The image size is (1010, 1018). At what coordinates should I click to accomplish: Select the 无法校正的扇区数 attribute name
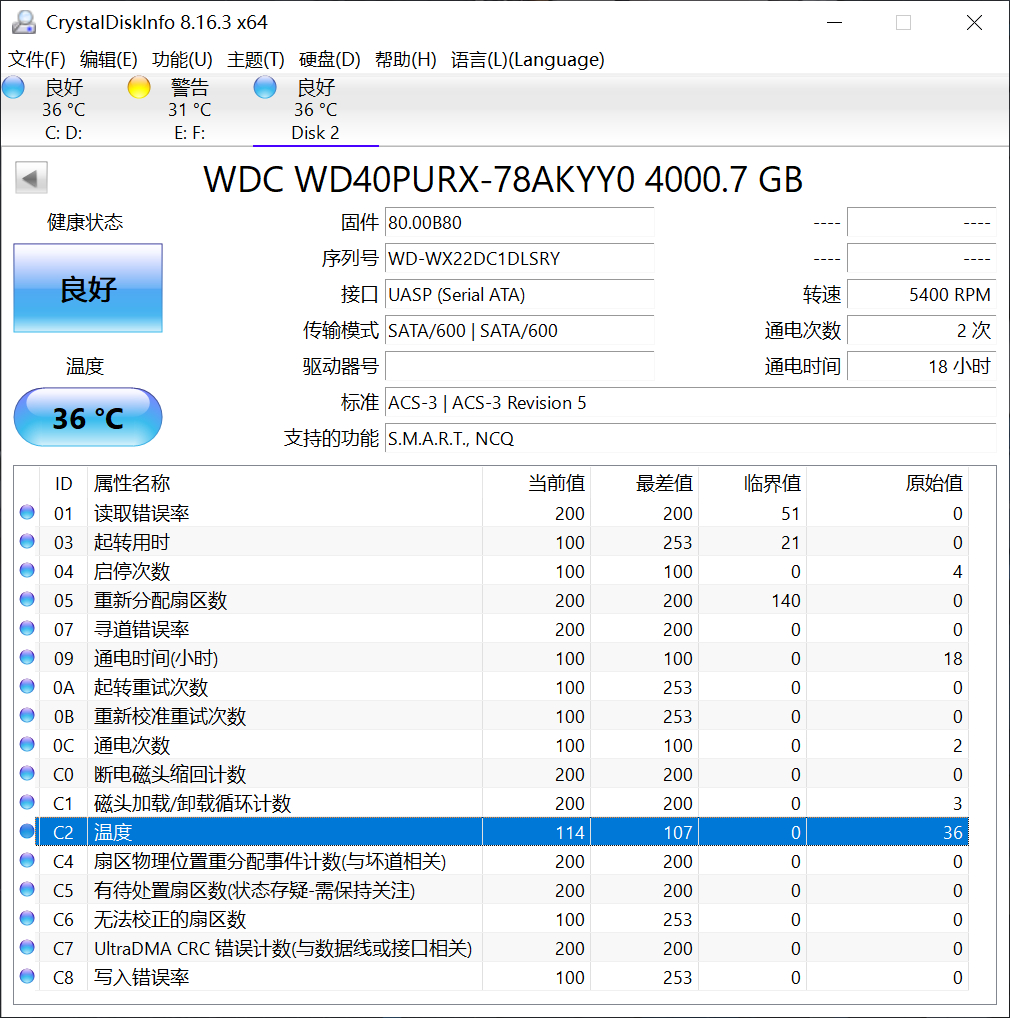click(x=170, y=919)
